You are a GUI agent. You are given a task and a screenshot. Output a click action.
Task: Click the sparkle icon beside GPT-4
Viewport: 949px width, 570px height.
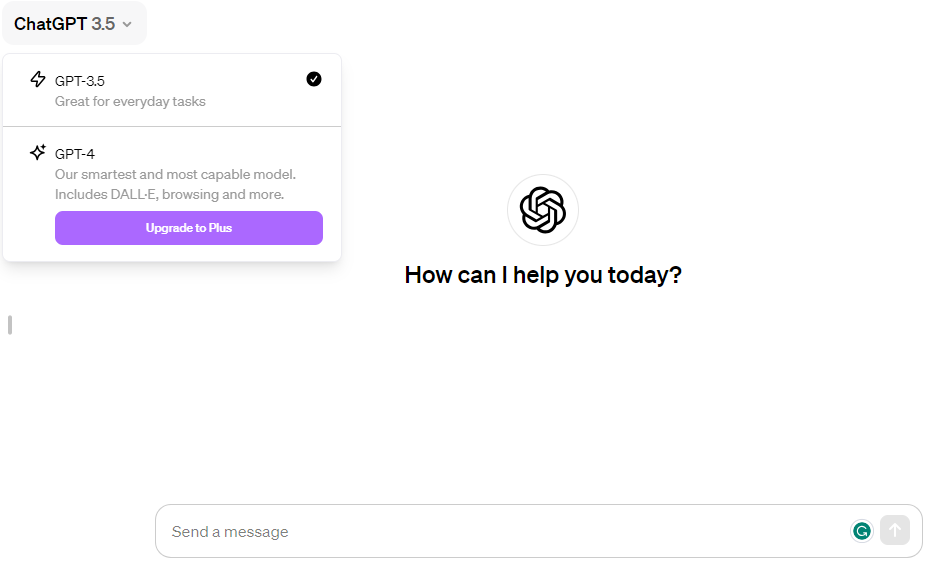pos(38,152)
